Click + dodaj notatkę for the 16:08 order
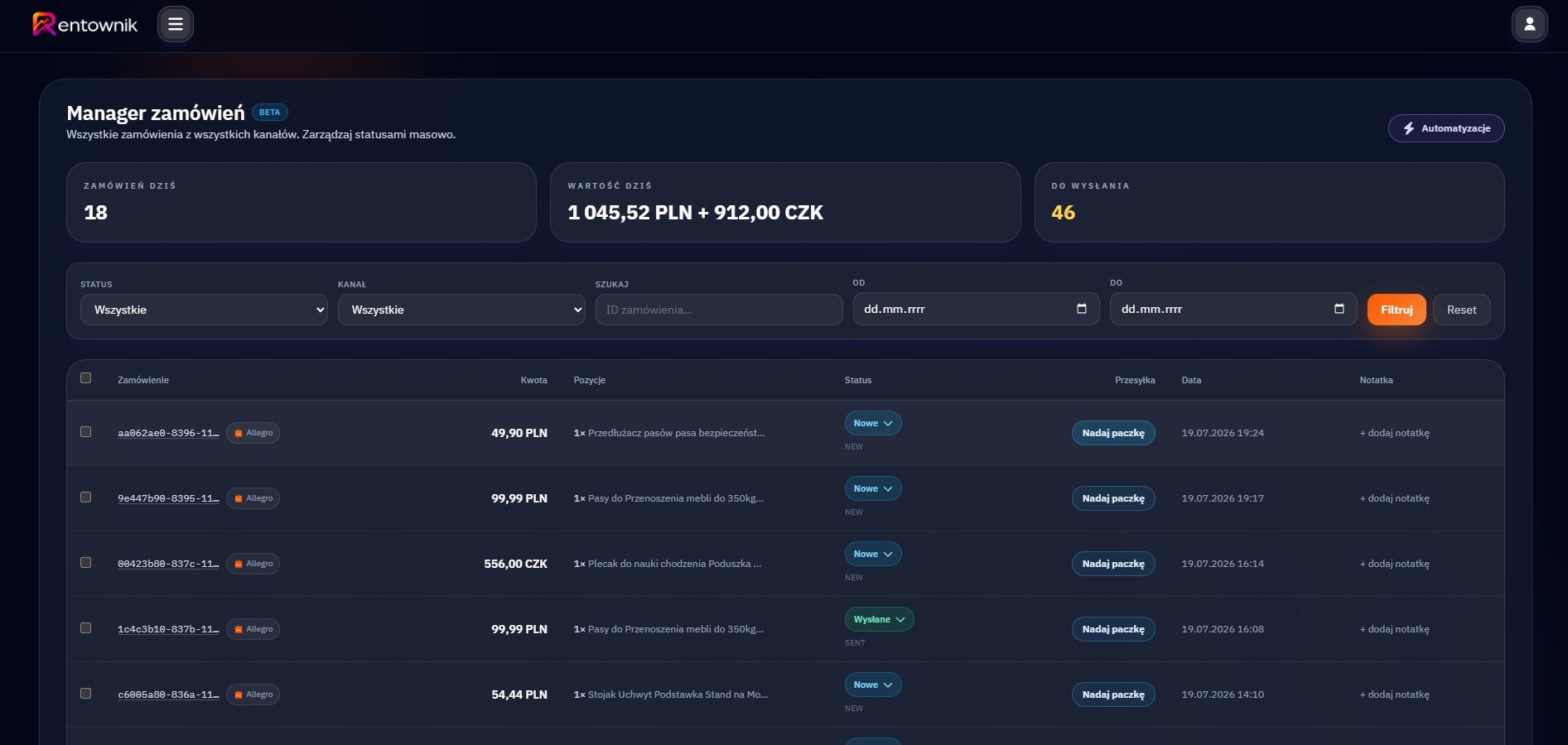Viewport: 1568px width, 745px height. [x=1394, y=629]
